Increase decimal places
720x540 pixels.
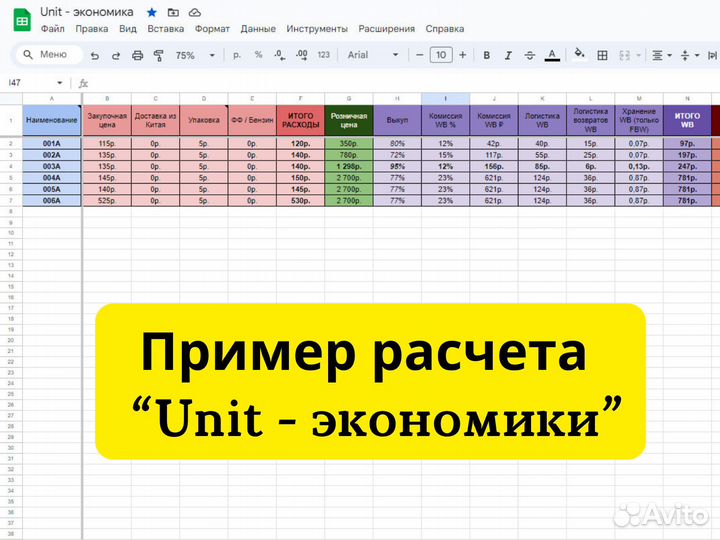coord(302,55)
